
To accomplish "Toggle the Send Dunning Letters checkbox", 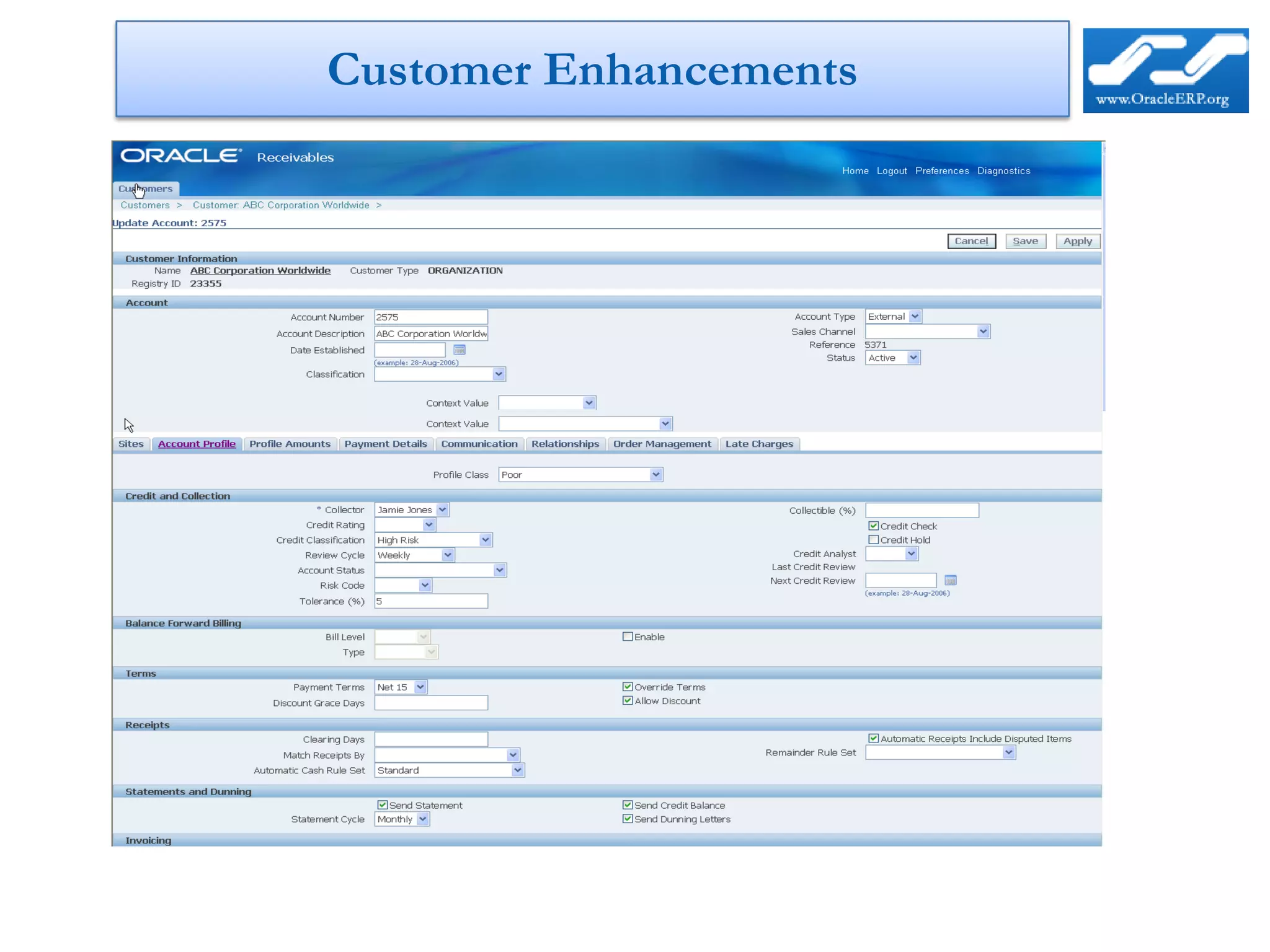I will click(628, 819).
